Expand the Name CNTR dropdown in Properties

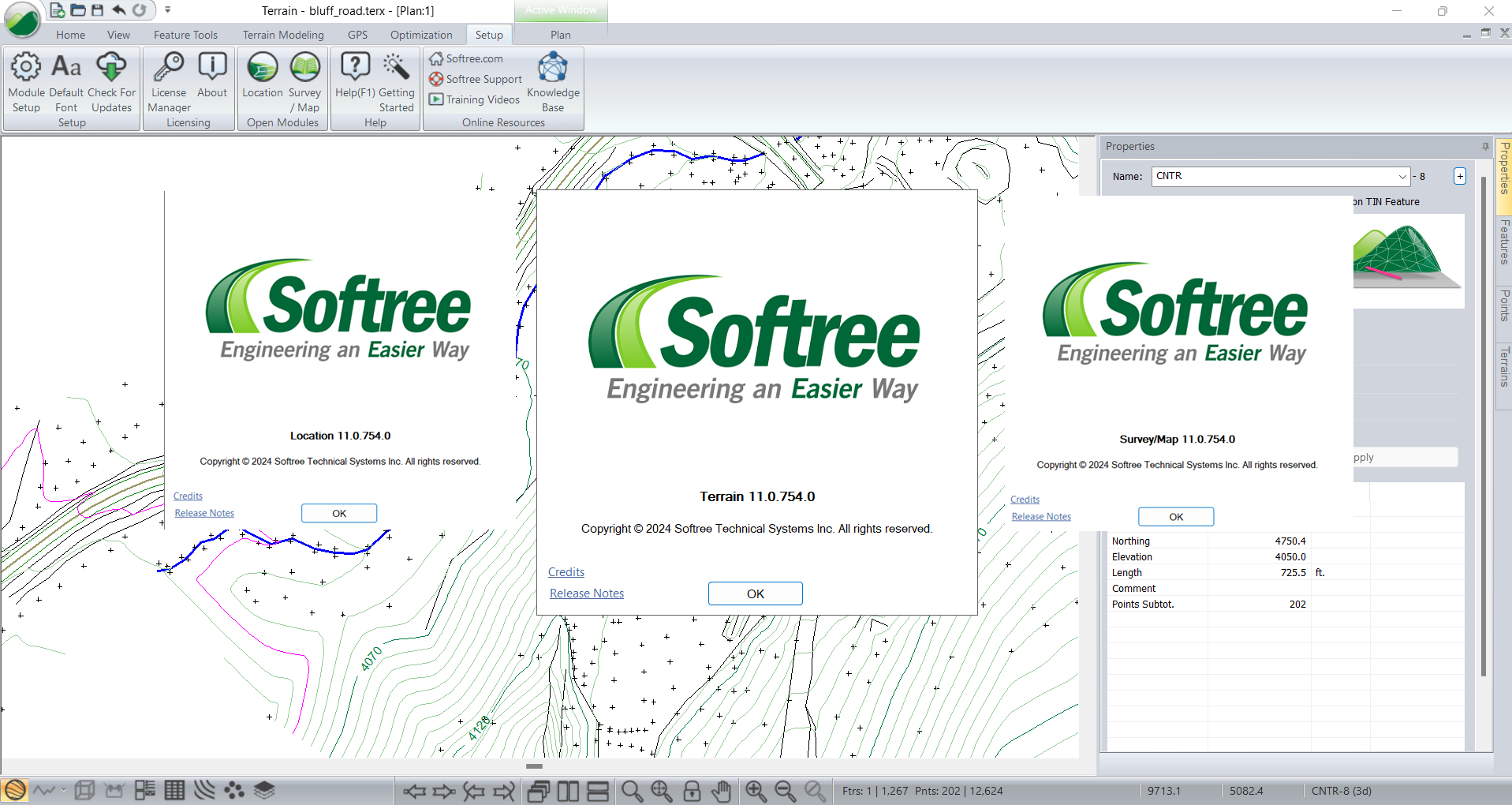pyautogui.click(x=1402, y=176)
